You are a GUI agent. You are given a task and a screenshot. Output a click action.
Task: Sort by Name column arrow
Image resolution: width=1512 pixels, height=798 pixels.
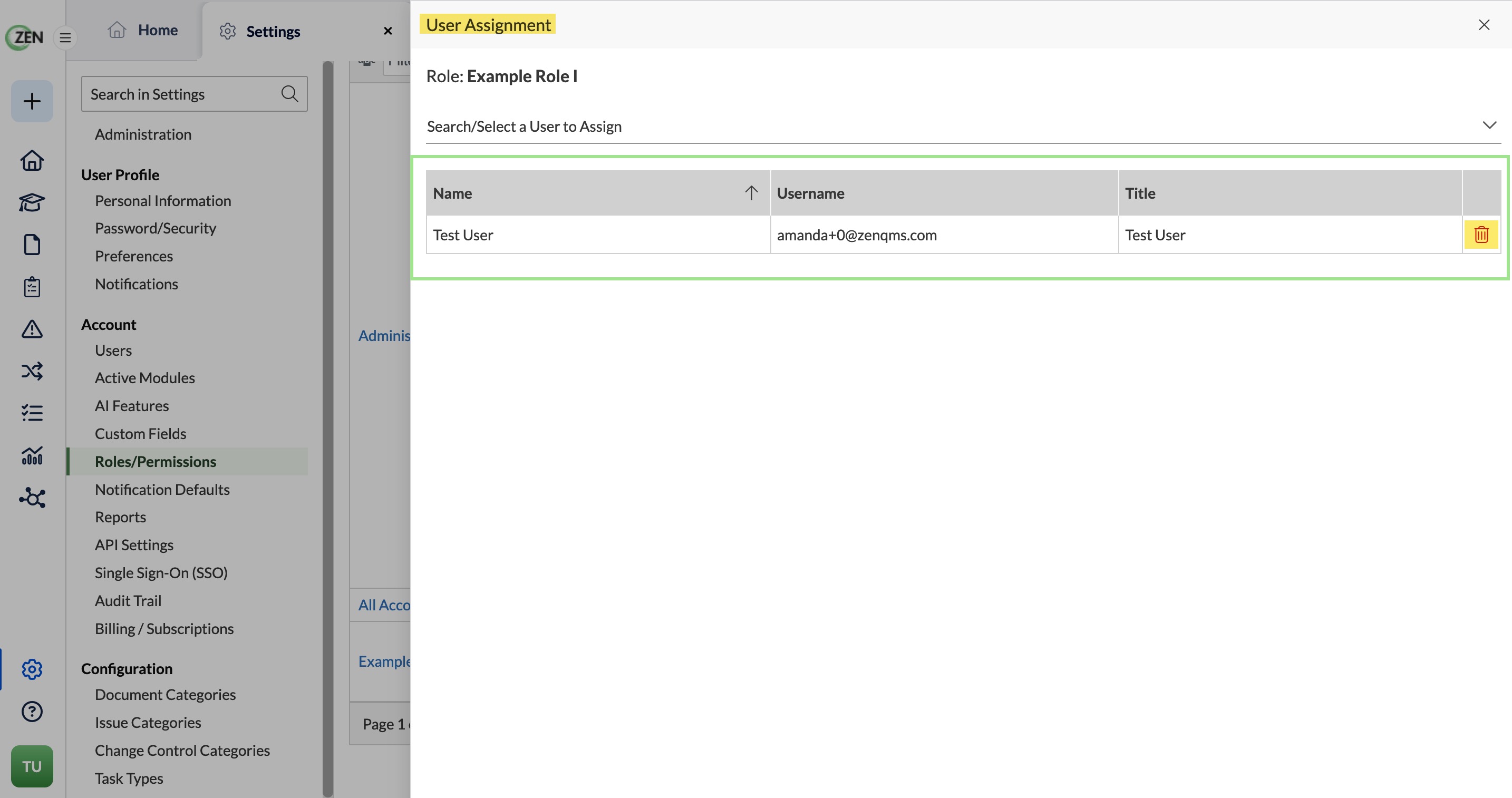coord(751,193)
